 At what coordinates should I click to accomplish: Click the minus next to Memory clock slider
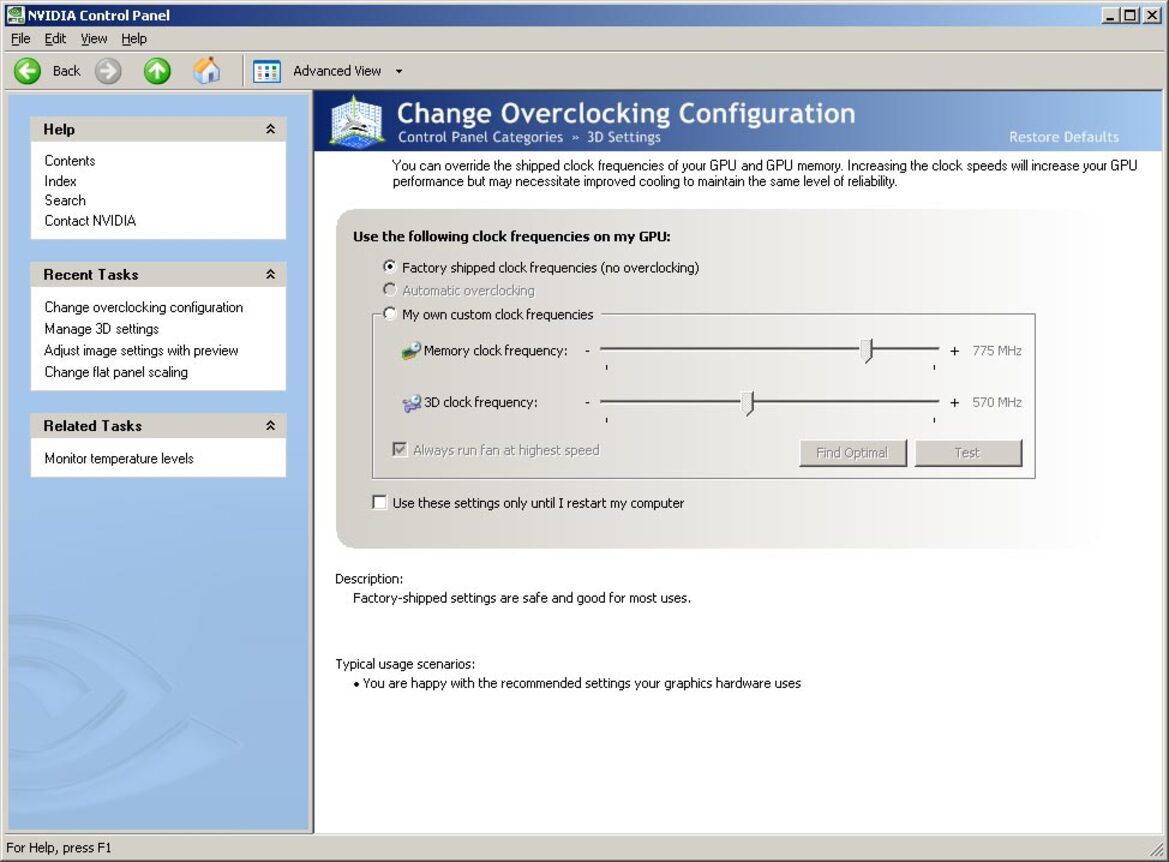point(587,350)
